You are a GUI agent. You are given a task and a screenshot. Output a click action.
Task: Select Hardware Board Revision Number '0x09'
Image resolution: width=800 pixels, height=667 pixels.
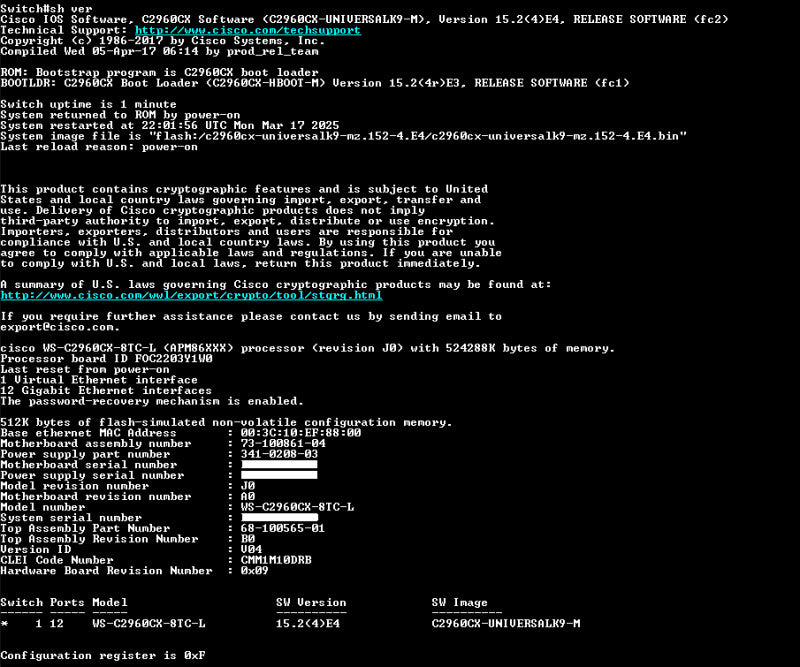point(255,571)
